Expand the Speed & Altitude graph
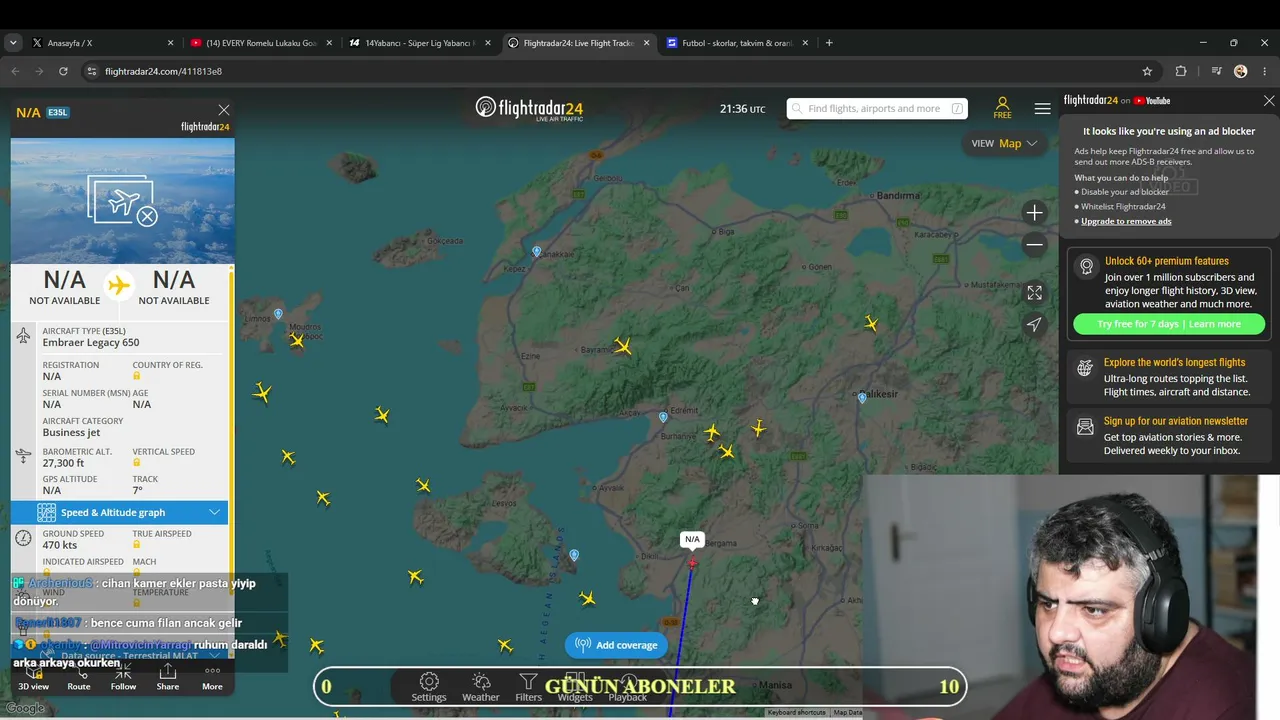The image size is (1280, 720). 119,512
